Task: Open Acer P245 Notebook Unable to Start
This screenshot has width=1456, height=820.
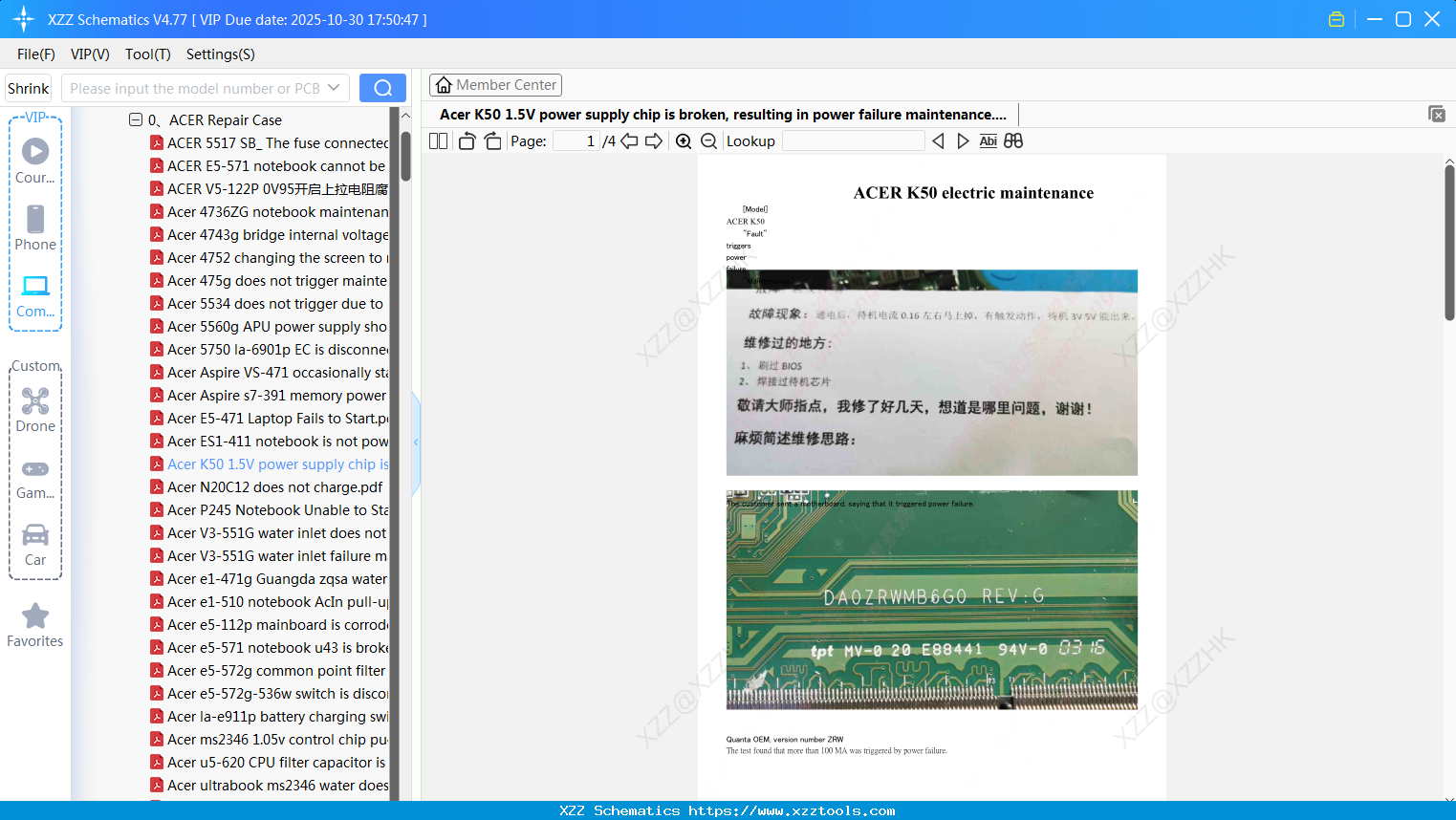Action: [277, 509]
